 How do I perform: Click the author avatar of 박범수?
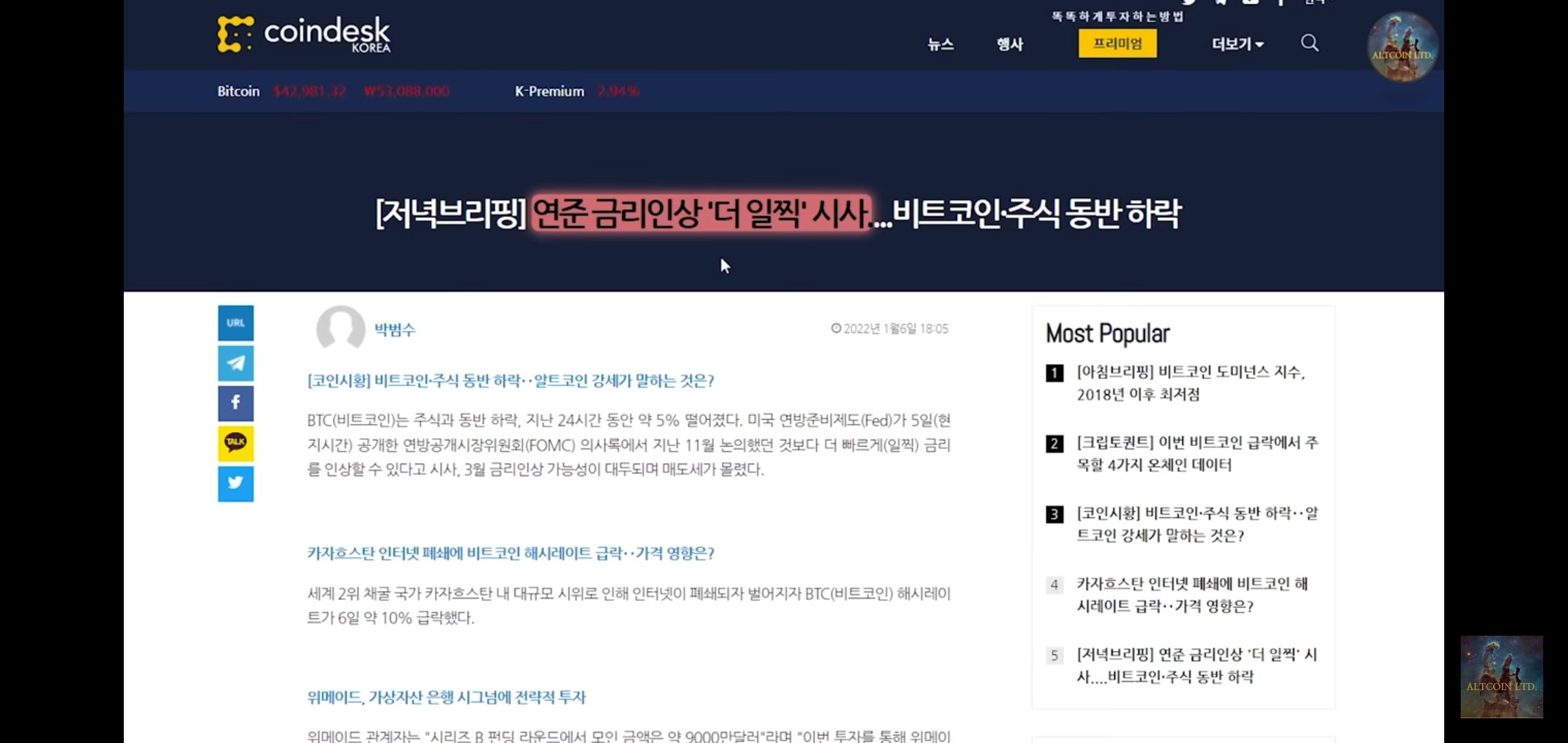pyautogui.click(x=340, y=329)
